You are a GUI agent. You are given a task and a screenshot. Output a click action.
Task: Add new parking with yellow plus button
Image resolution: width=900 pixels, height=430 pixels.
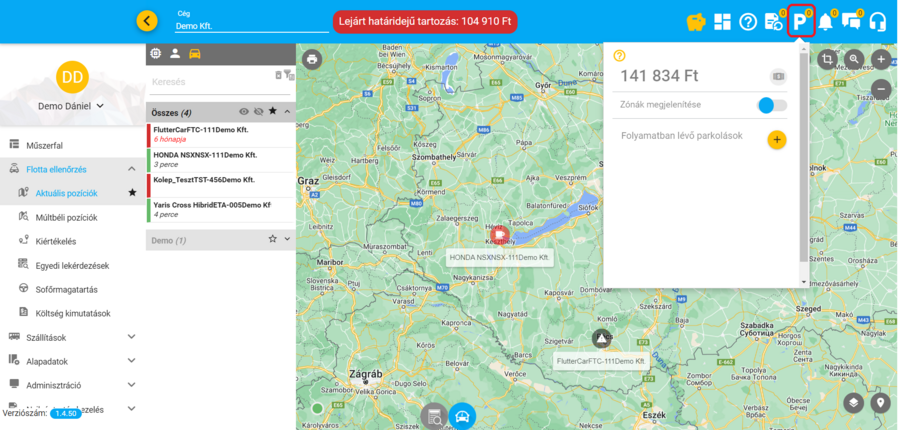pos(776,140)
